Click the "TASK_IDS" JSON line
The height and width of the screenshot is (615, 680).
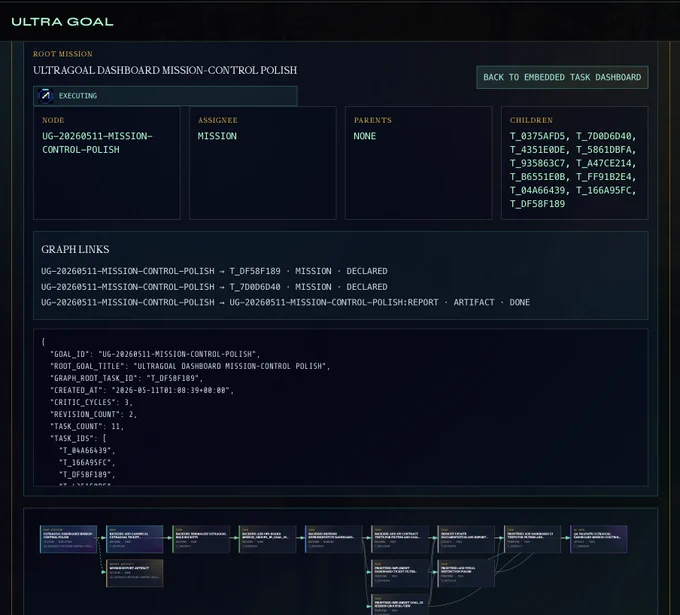(x=78, y=438)
